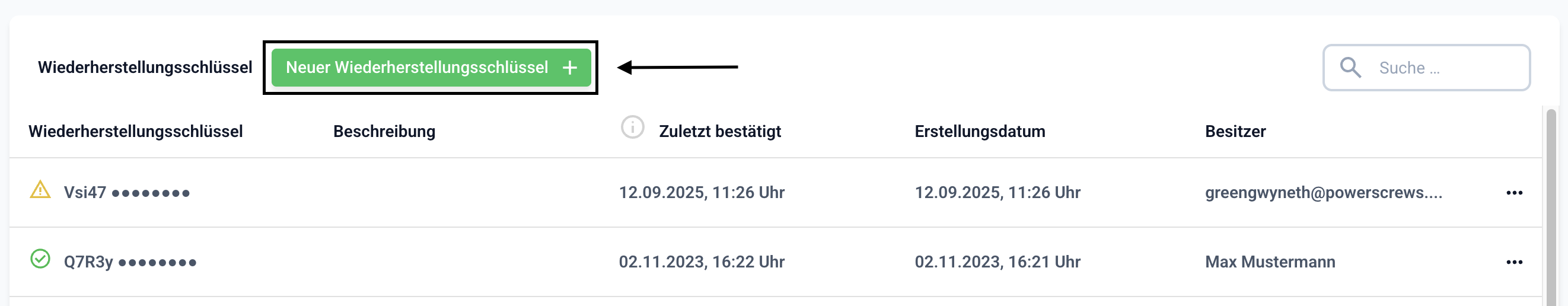Click the magnifying glass search icon
Screen dimensions: 1568x306
[1350, 68]
